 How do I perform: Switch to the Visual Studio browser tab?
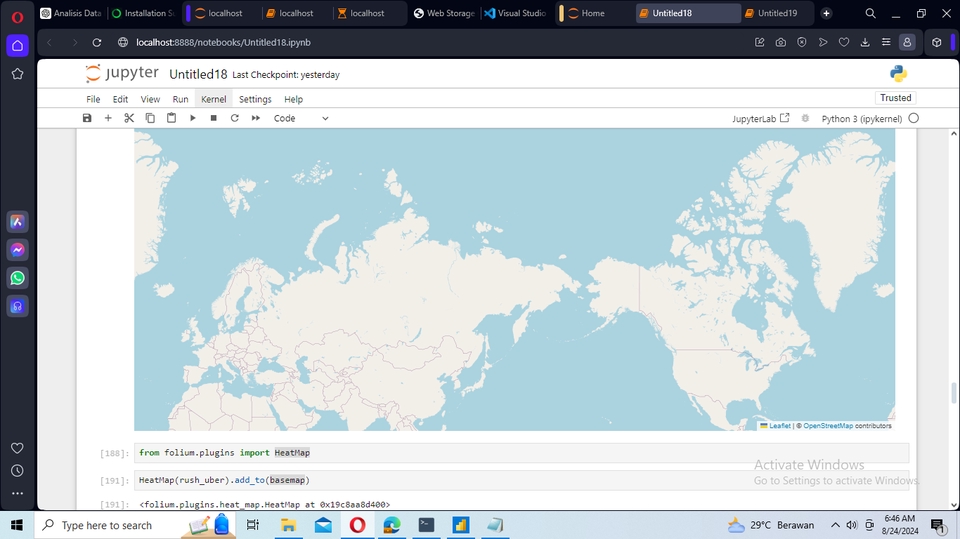point(515,13)
